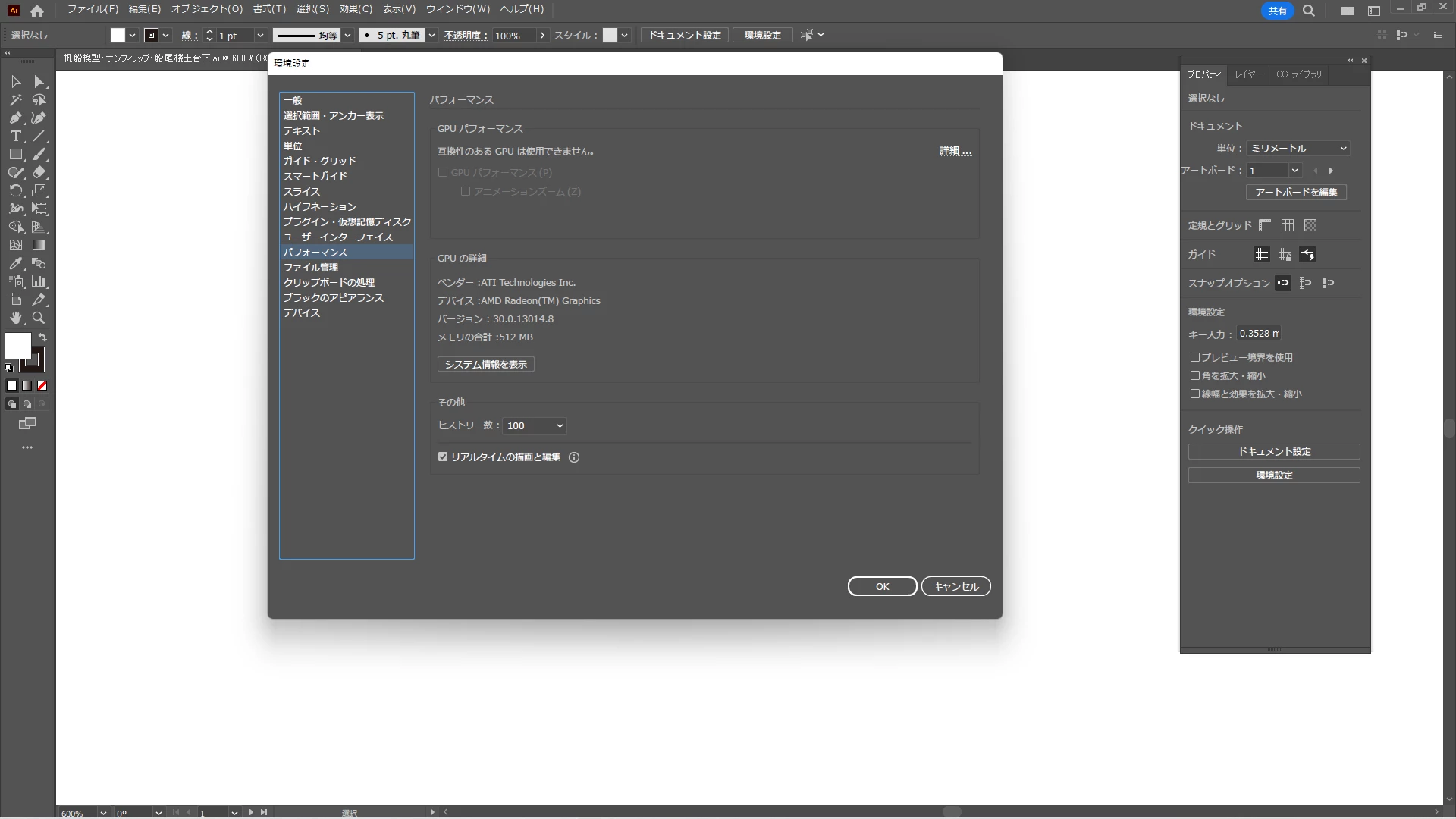Screen dimensions: 1456x819
Task: Uncheck リアルタイムの描画と編集 checkbox
Action: coord(443,457)
